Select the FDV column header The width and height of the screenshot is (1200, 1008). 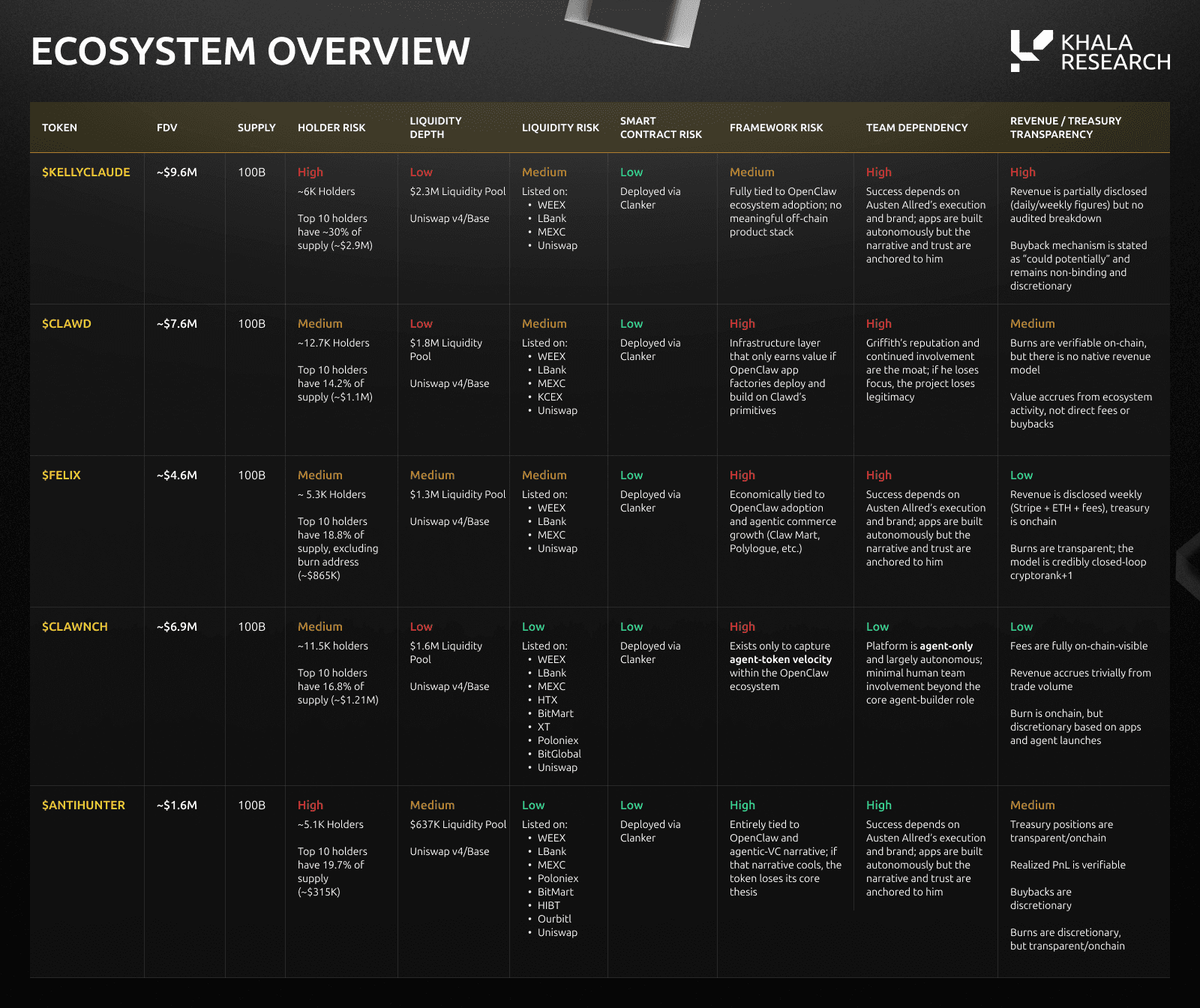pos(167,127)
